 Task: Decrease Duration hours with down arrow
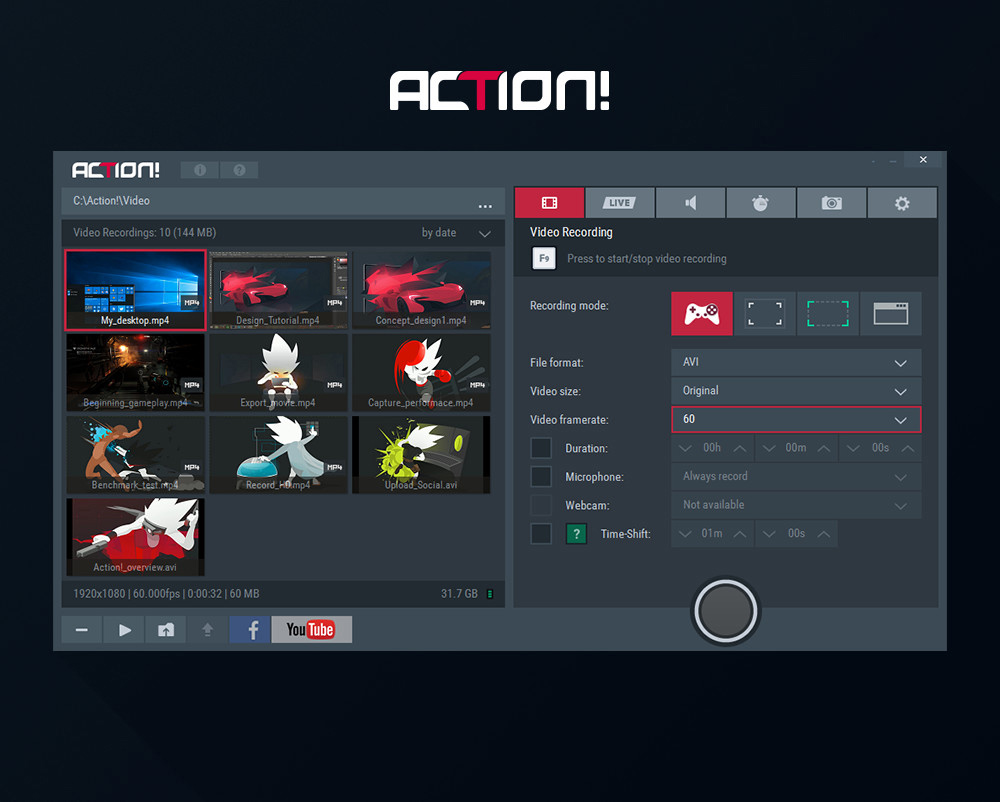click(685, 448)
